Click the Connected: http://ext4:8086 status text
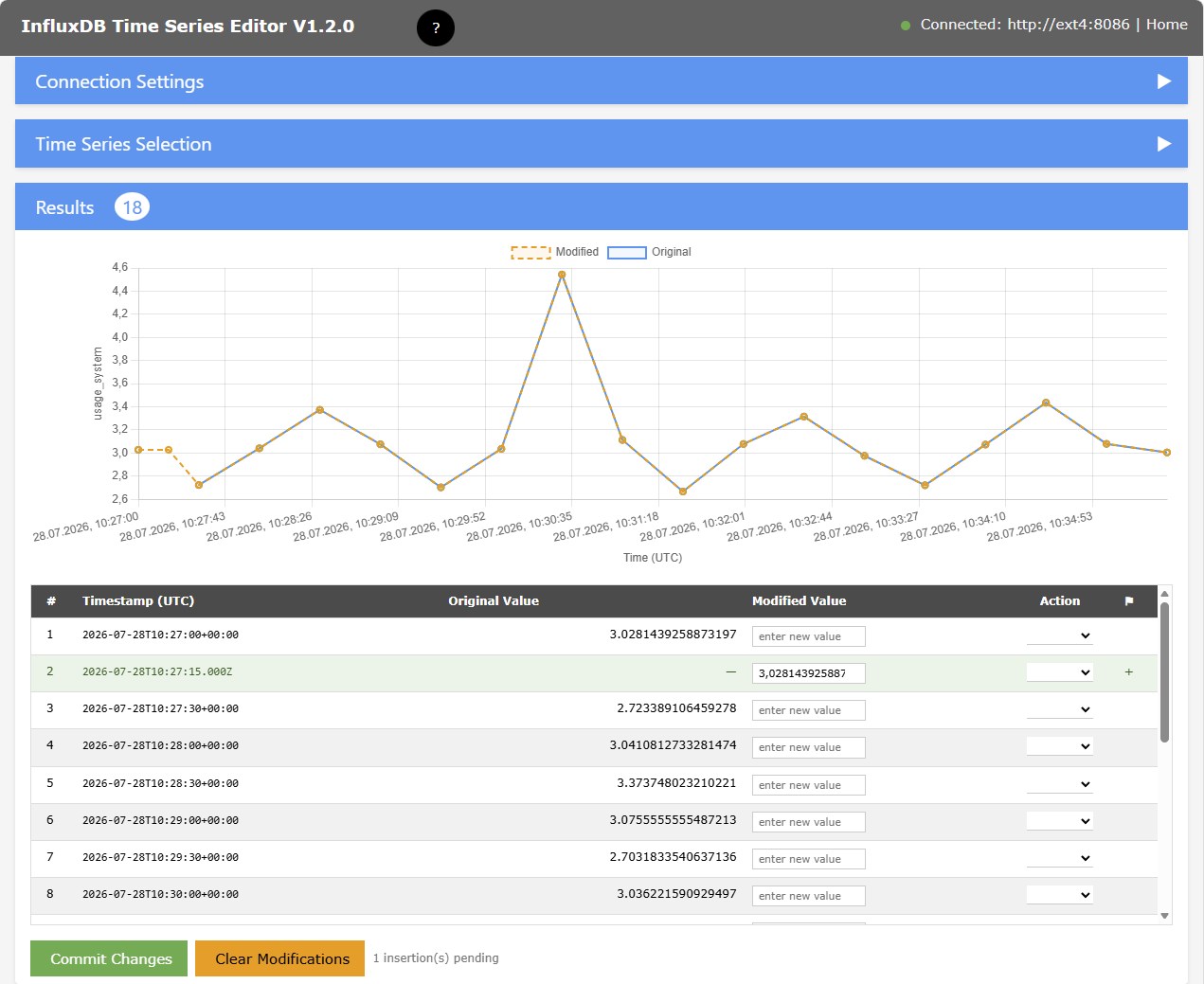 [1025, 25]
